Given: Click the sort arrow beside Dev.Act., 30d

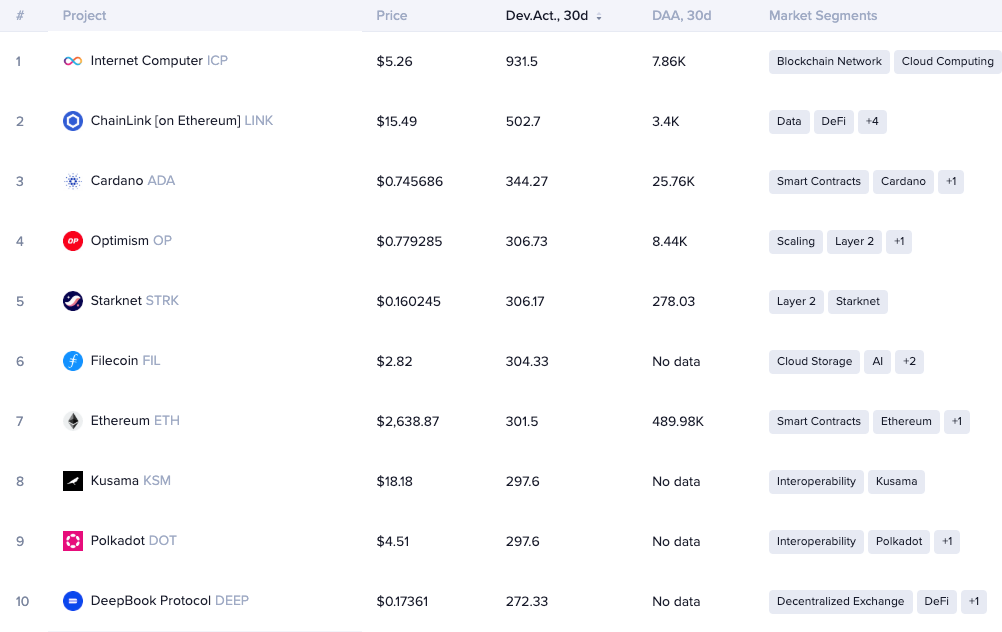Looking at the screenshot, I should [x=599, y=17].
